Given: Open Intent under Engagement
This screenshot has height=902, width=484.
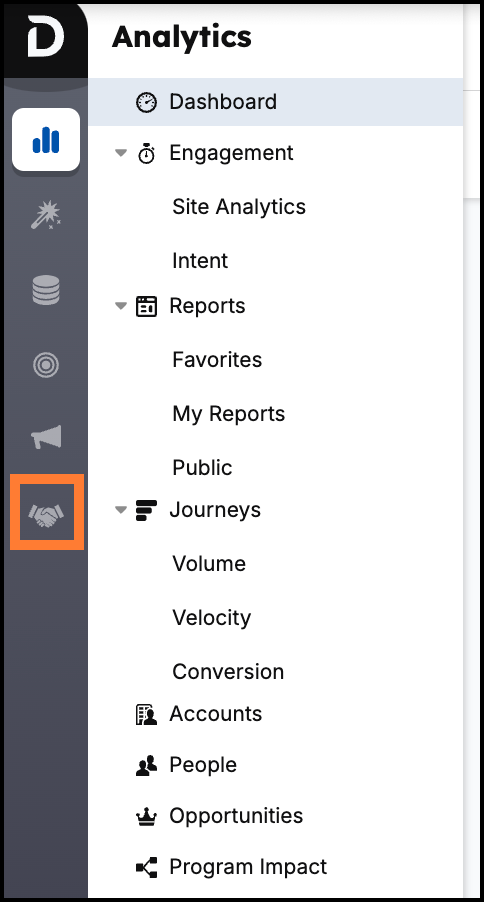Looking at the screenshot, I should 200,261.
